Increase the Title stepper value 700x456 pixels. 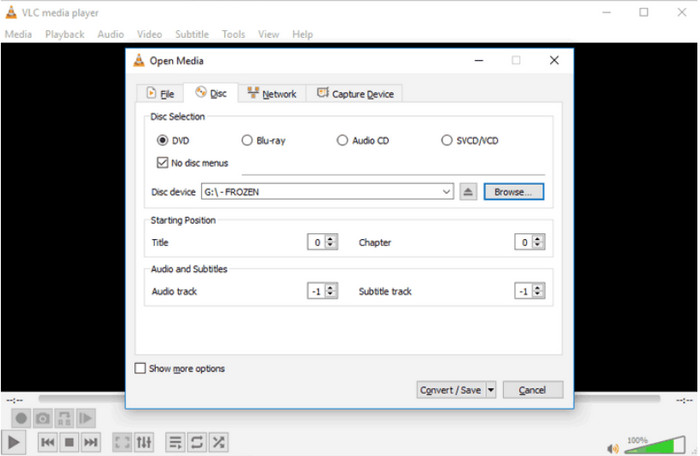tap(330, 238)
